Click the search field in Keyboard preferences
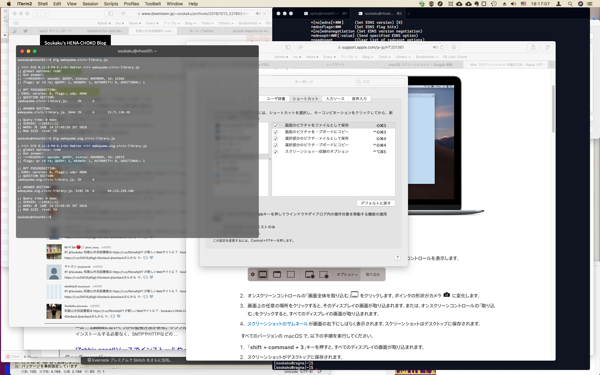Screen dimensions: 600x375 (380, 82)
